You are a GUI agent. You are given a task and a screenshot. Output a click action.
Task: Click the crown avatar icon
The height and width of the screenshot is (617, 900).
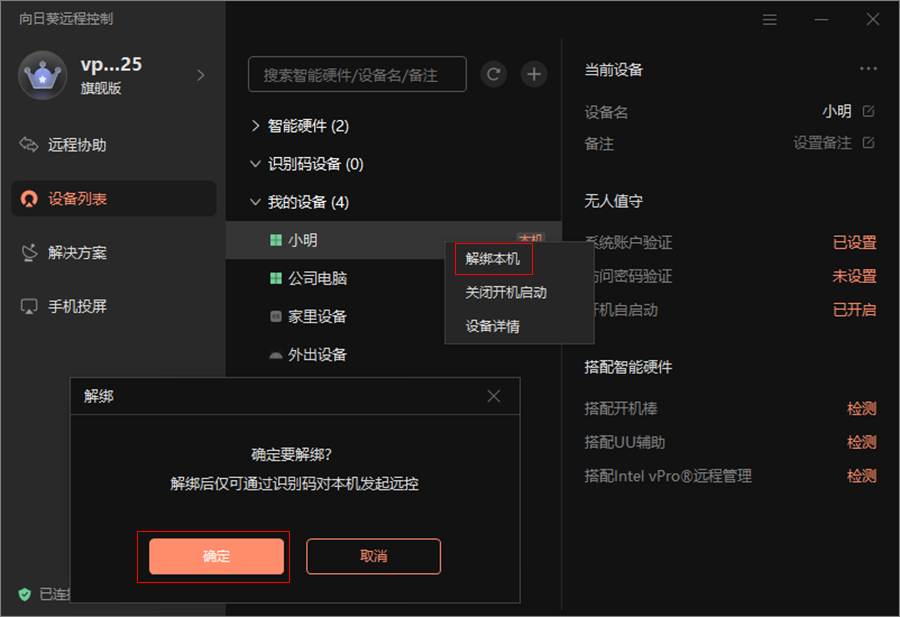[42, 75]
